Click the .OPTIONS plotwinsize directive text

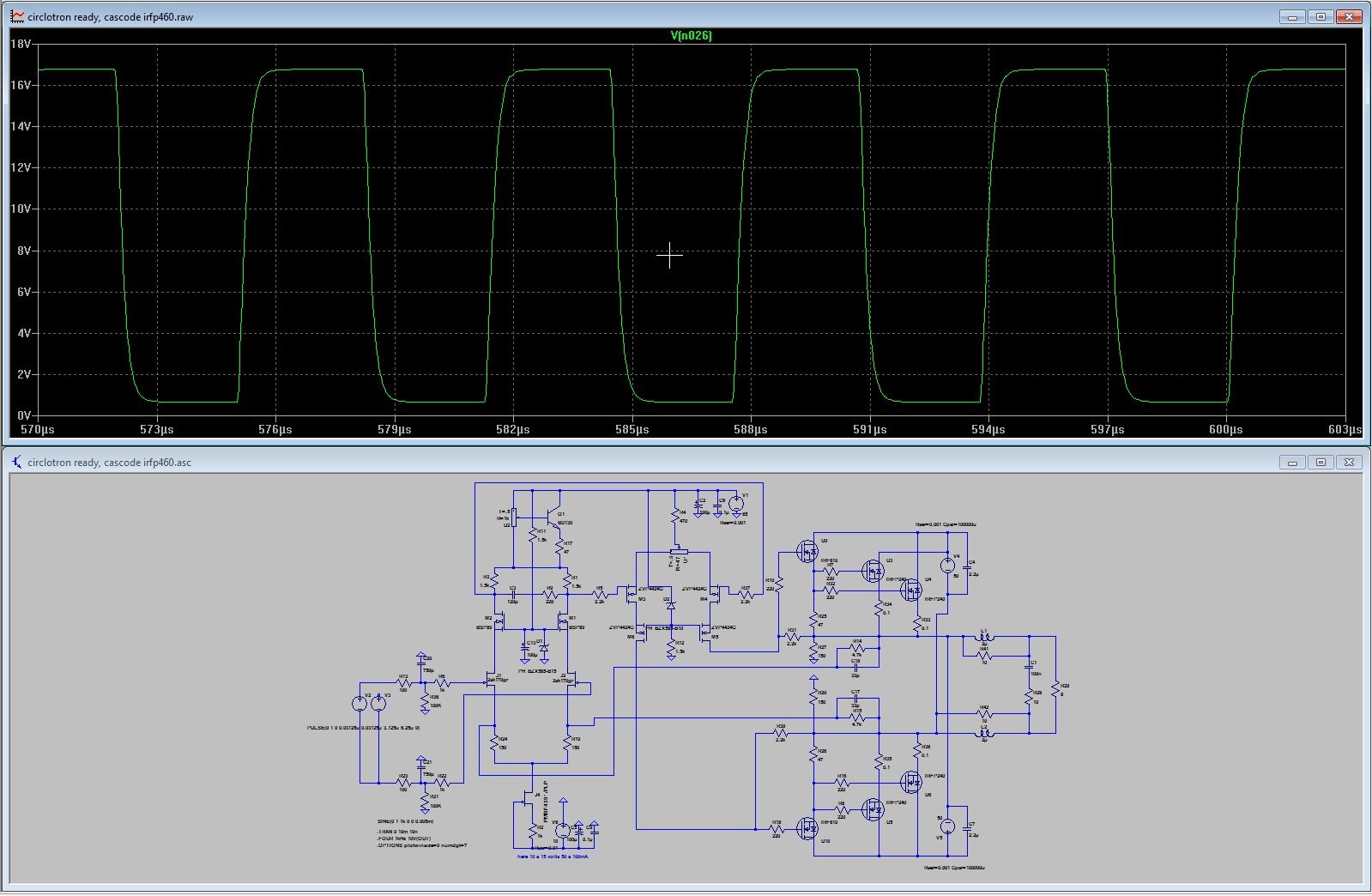point(421,845)
